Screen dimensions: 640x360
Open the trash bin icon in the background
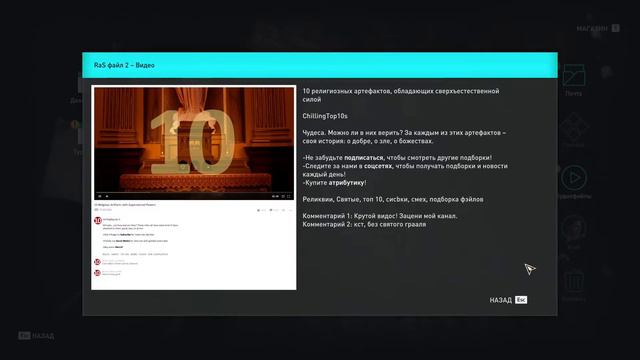pyautogui.click(x=574, y=281)
